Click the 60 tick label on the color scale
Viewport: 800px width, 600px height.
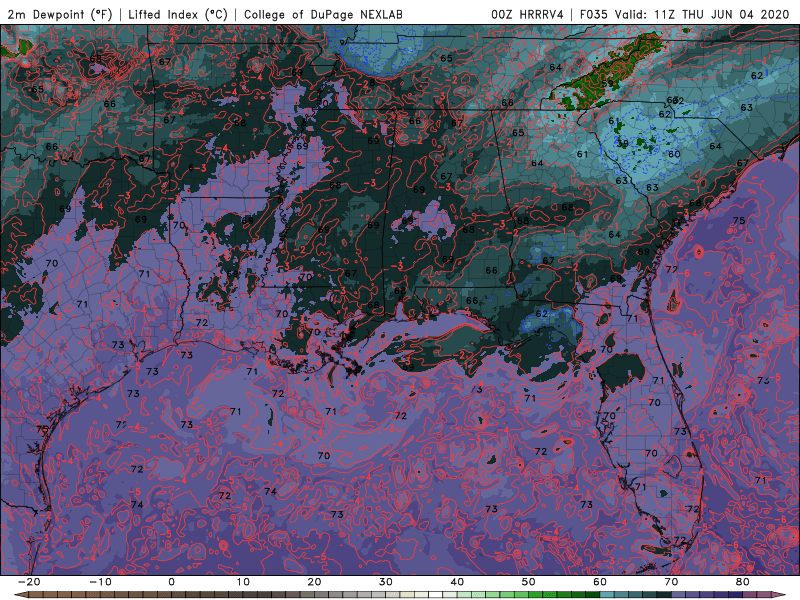coord(600,582)
